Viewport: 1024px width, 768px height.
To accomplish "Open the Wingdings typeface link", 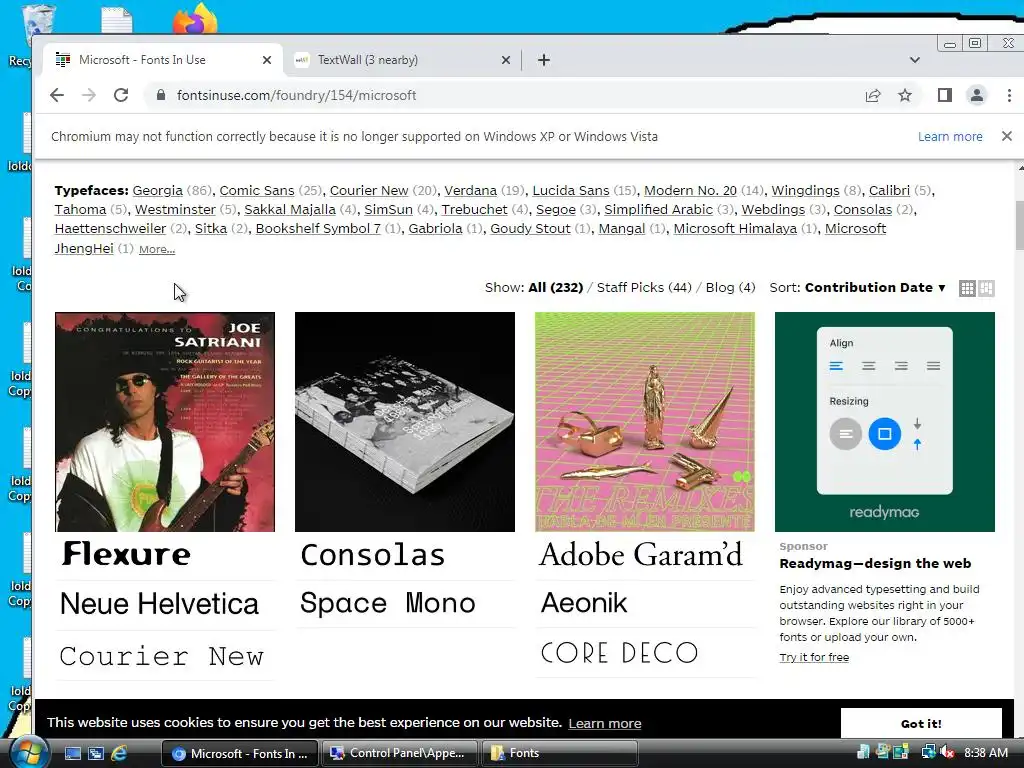I will click(x=805, y=191).
